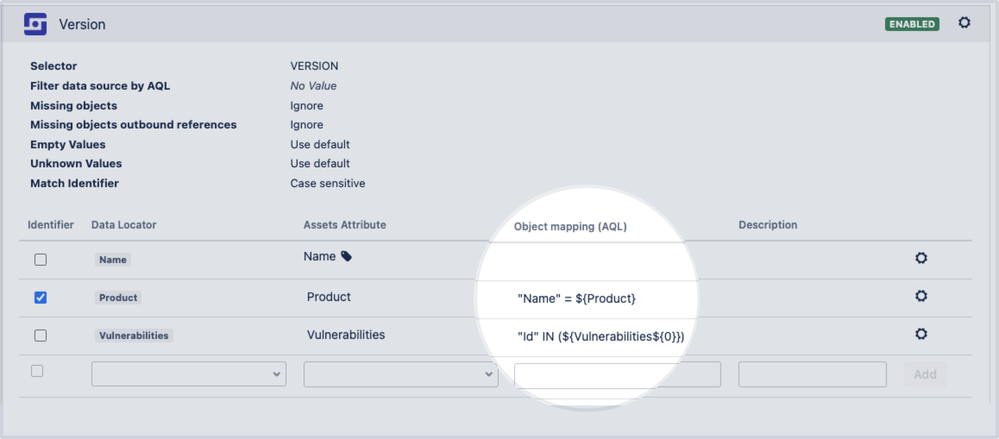Click the Version title text

click(82, 24)
